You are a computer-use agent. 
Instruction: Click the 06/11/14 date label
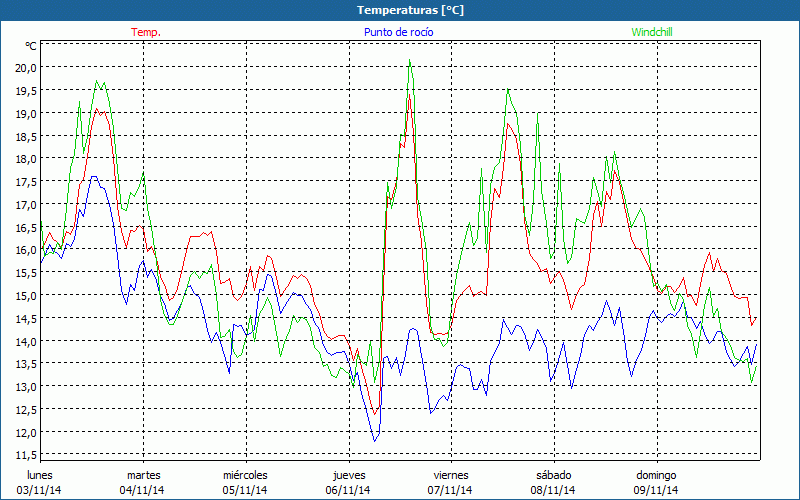[x=348, y=490]
